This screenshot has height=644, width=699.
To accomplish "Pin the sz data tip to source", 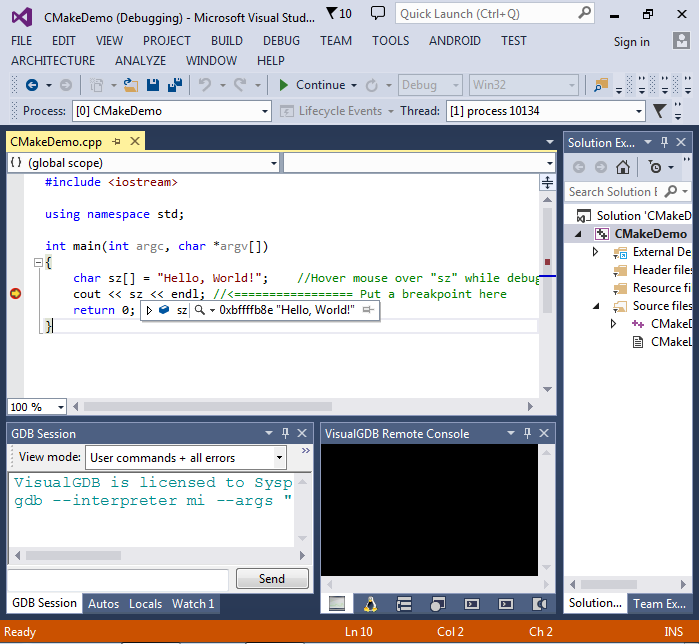I will tap(368, 310).
